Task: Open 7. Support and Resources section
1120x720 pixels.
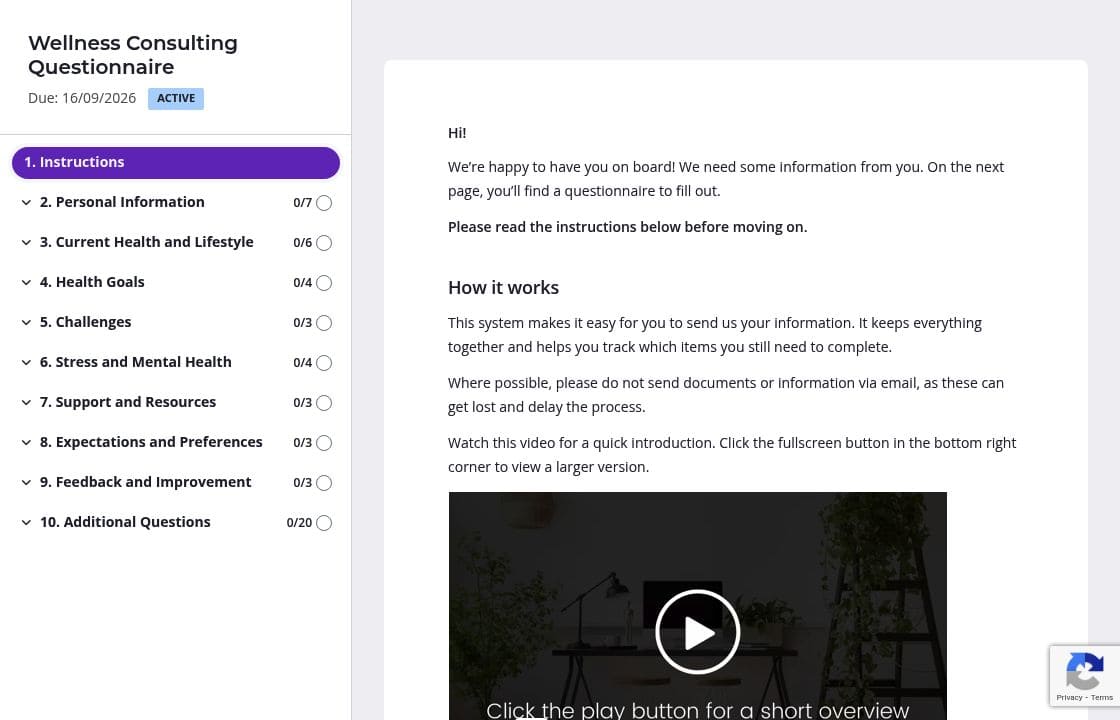Action: tap(127, 402)
